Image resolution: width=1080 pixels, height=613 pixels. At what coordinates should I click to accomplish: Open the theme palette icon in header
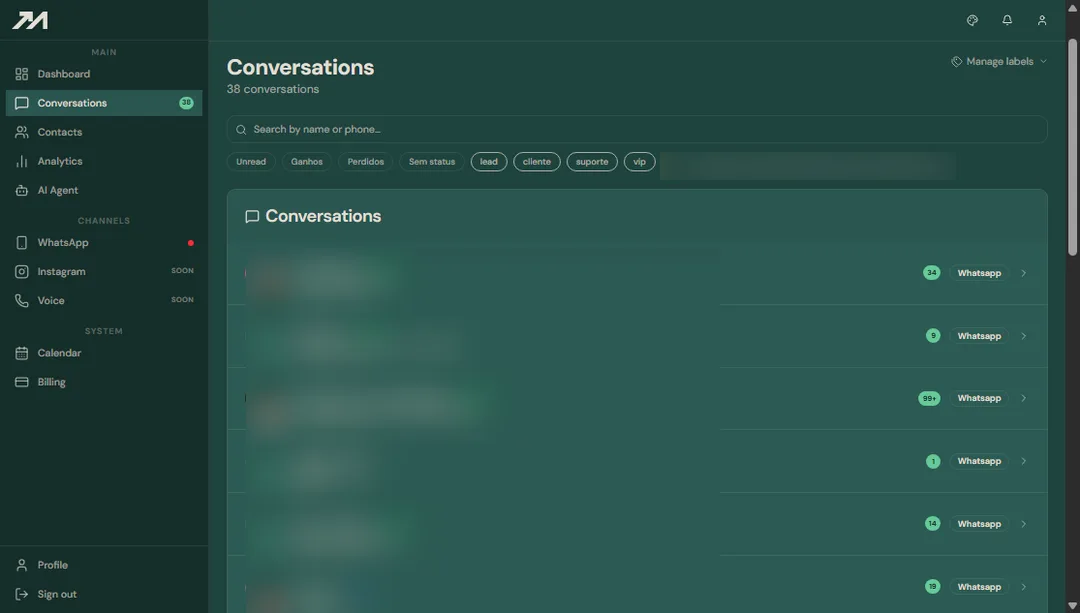coord(972,20)
